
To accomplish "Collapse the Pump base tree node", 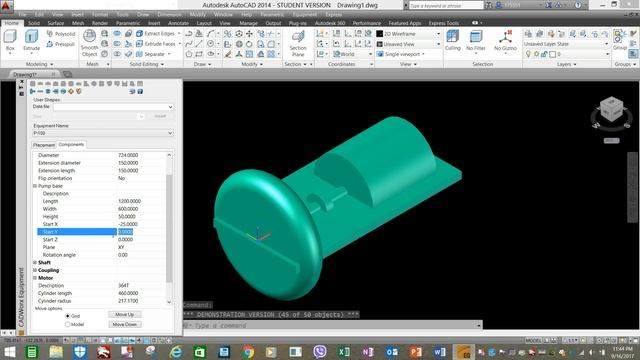I will tap(35, 186).
